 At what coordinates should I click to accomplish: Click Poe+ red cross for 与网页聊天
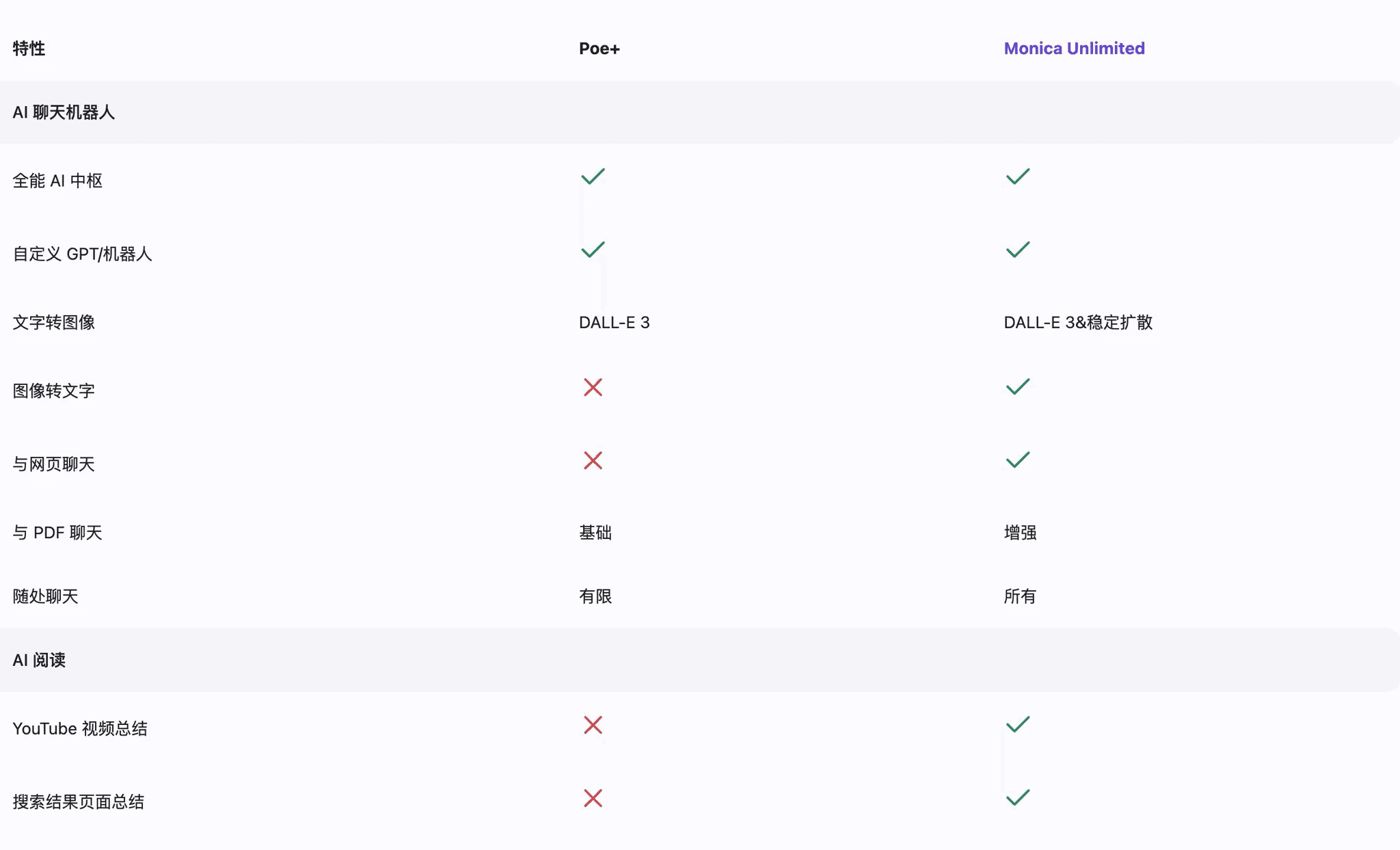click(593, 460)
